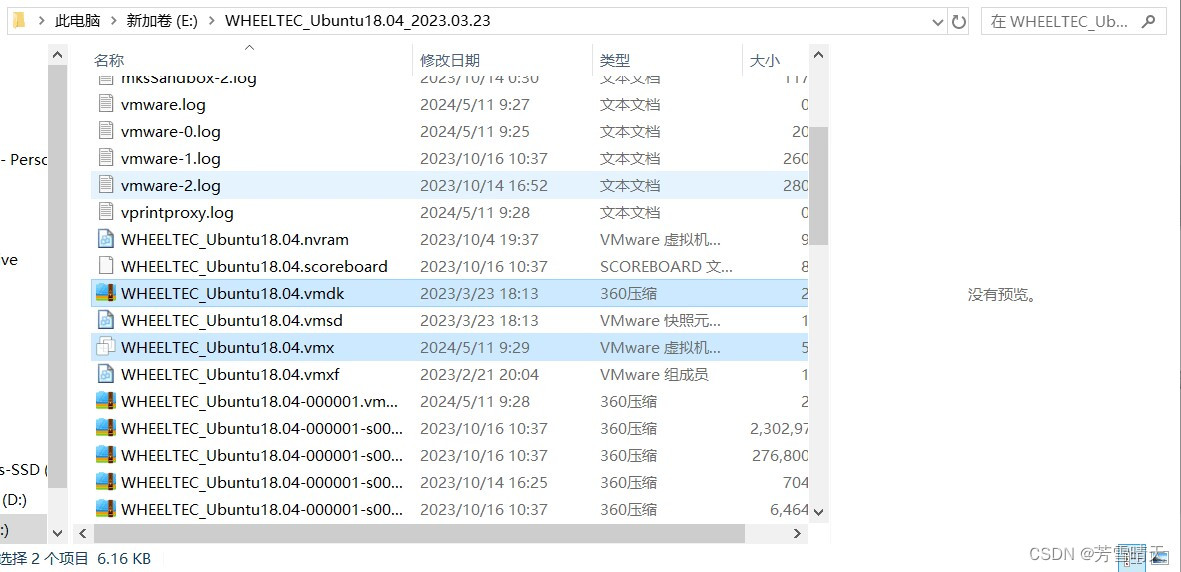The image size is (1181, 572).
Task: Click file list horizontal scrollbar right arrow
Action: pyautogui.click(x=798, y=534)
